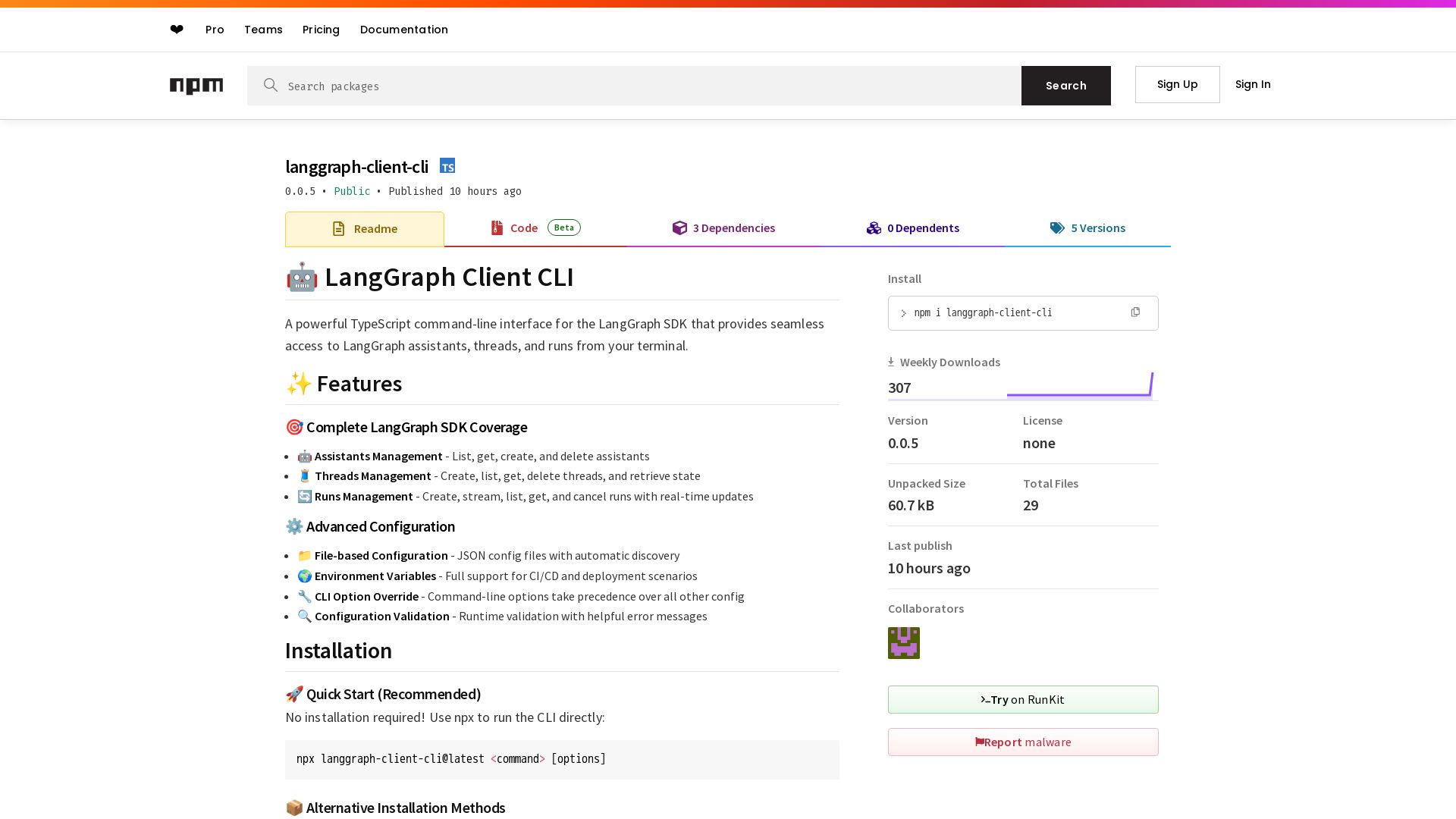Click the Alternative Installation Methods heading
The image size is (1456, 819).
coord(395,808)
